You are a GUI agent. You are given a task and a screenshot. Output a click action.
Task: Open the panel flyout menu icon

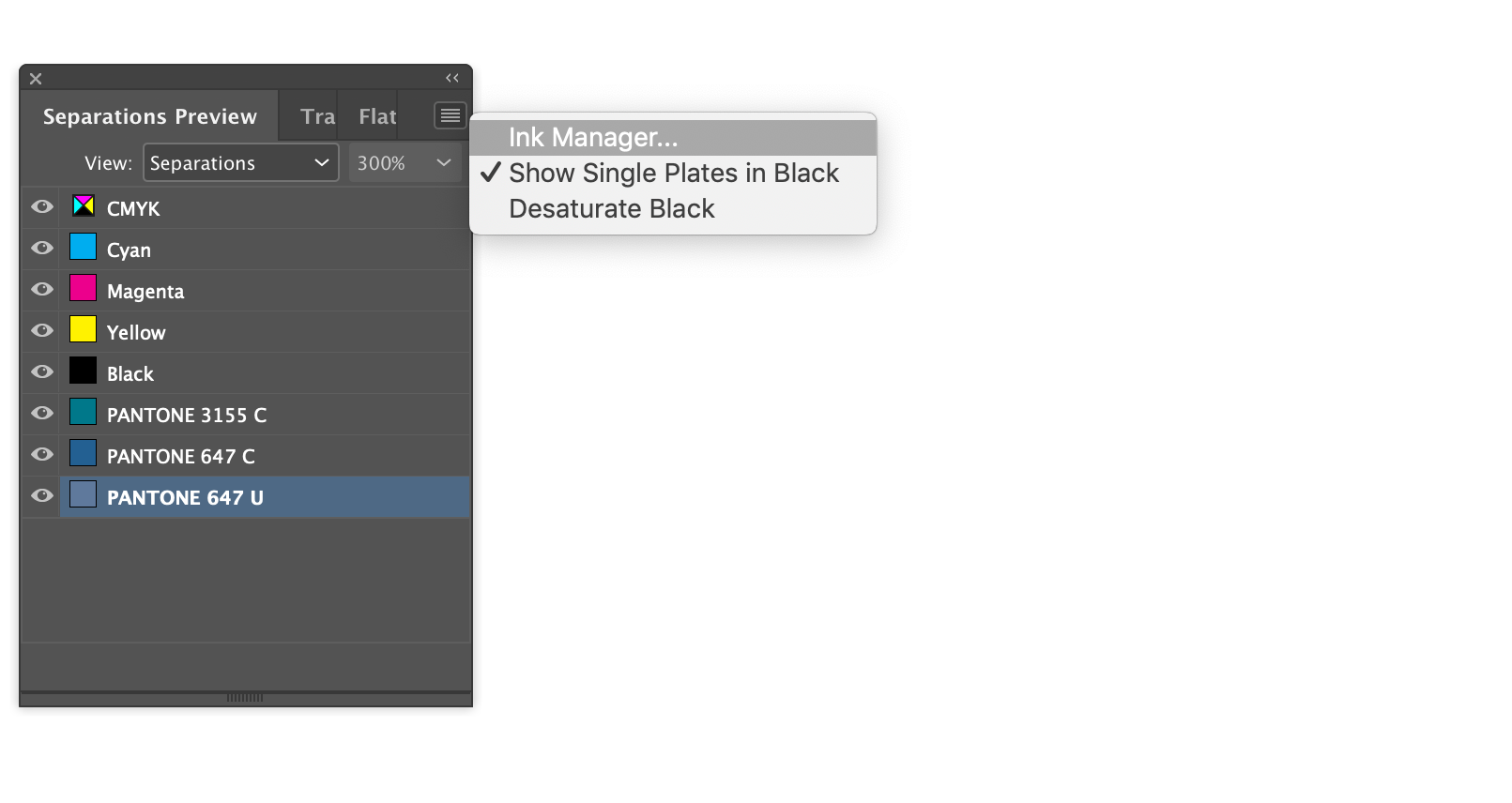pyautogui.click(x=451, y=115)
